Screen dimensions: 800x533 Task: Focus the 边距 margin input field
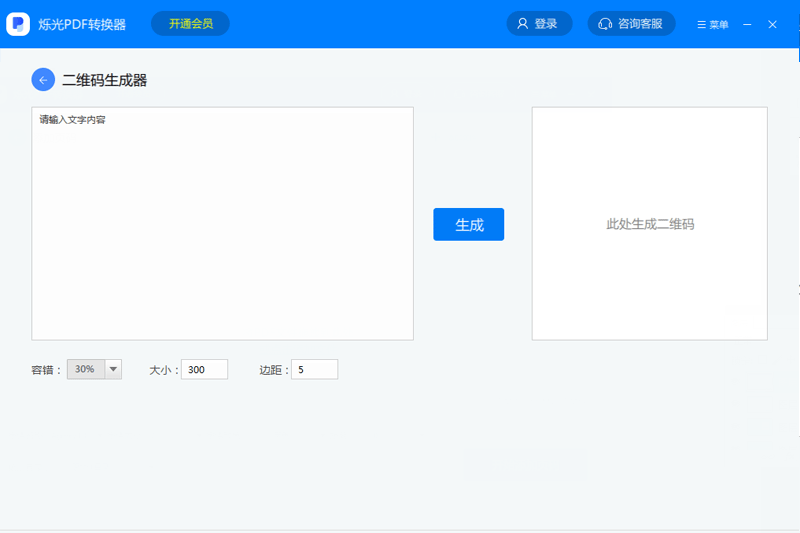[314, 370]
